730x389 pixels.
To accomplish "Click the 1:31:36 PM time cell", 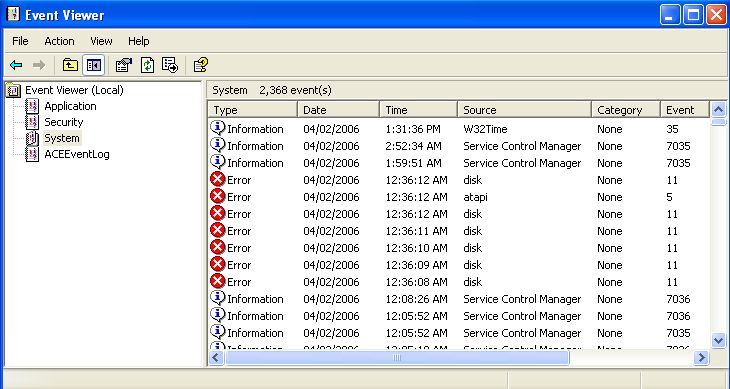I will [412, 129].
